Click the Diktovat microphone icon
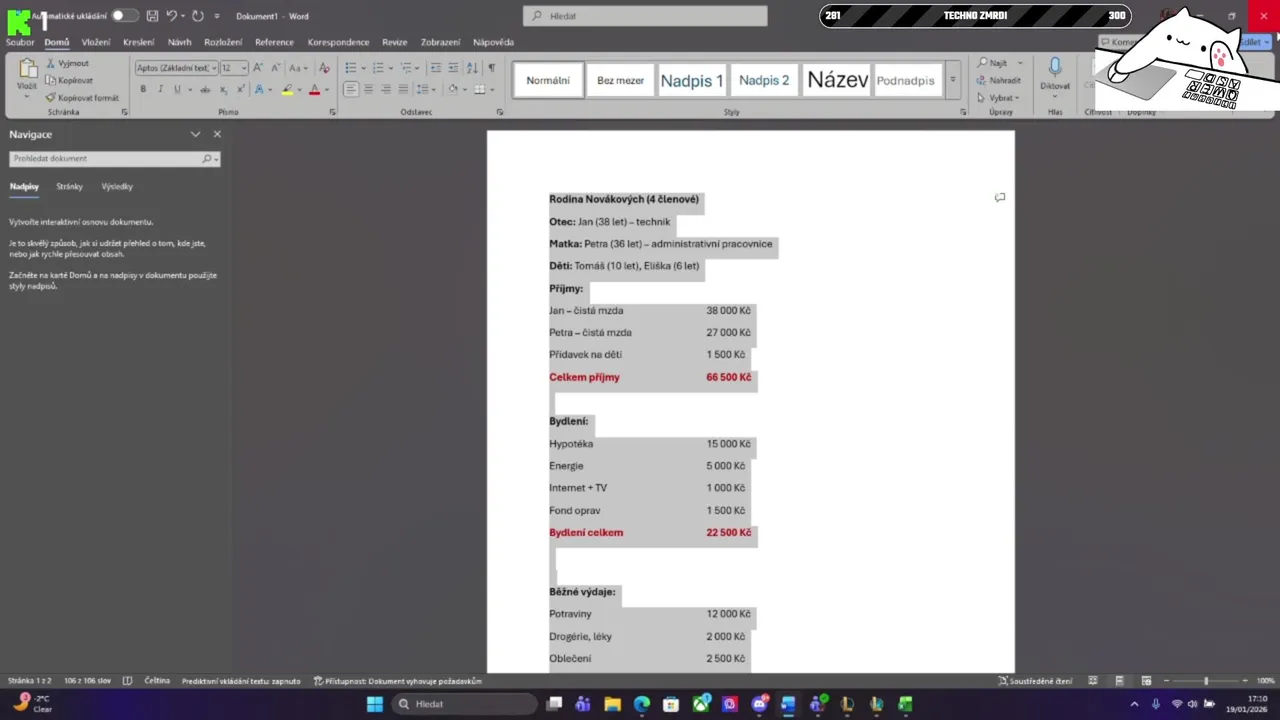The width and height of the screenshot is (1280, 720). [1055, 67]
